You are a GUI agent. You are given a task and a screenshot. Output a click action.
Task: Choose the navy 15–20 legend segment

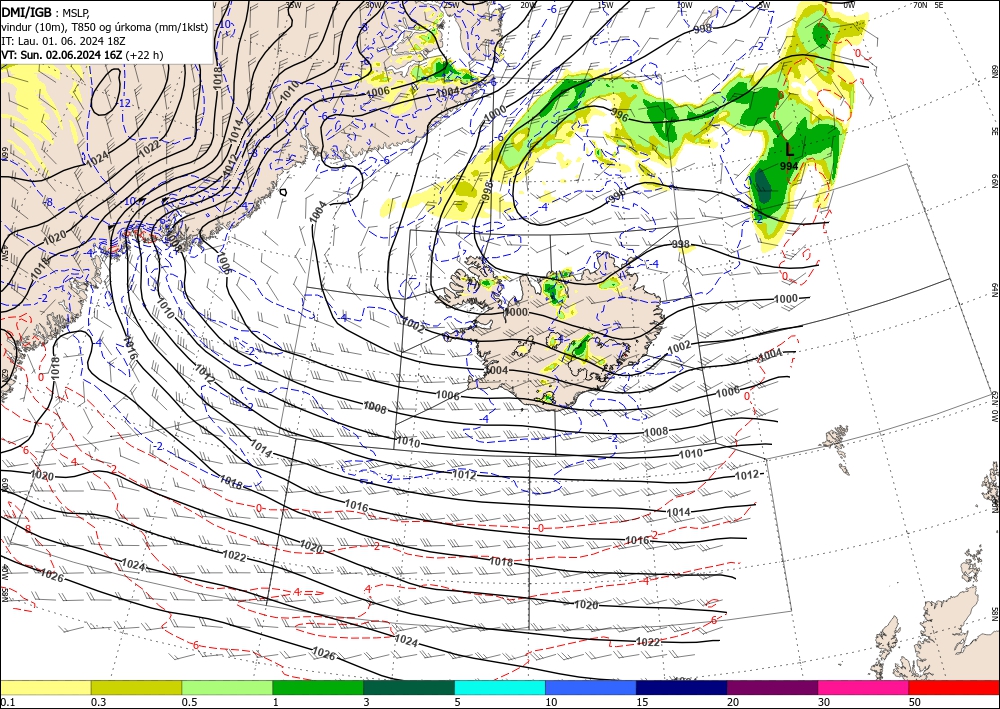coord(682,687)
